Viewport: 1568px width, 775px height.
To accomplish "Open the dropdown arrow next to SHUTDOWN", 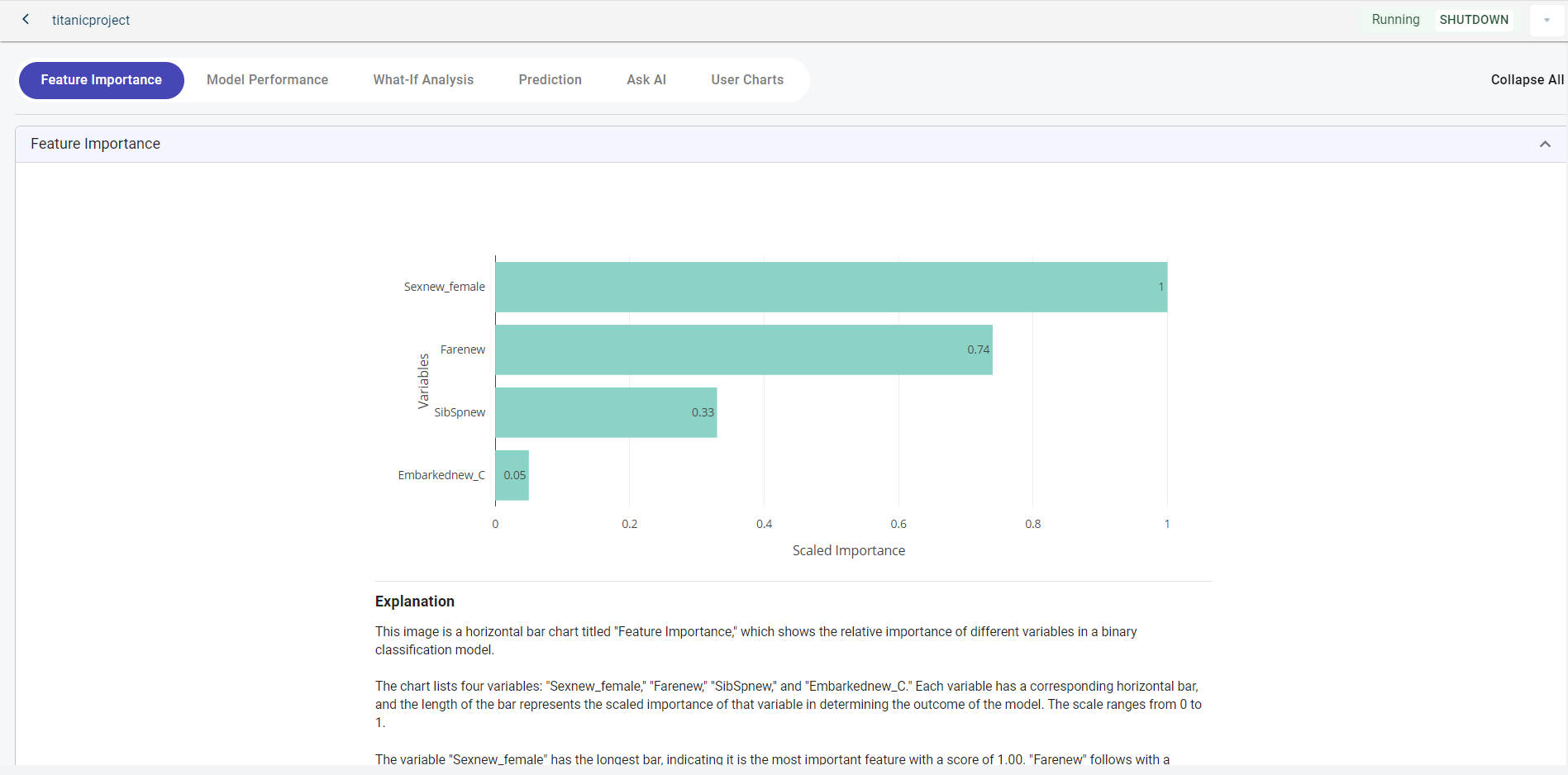I will [1546, 20].
